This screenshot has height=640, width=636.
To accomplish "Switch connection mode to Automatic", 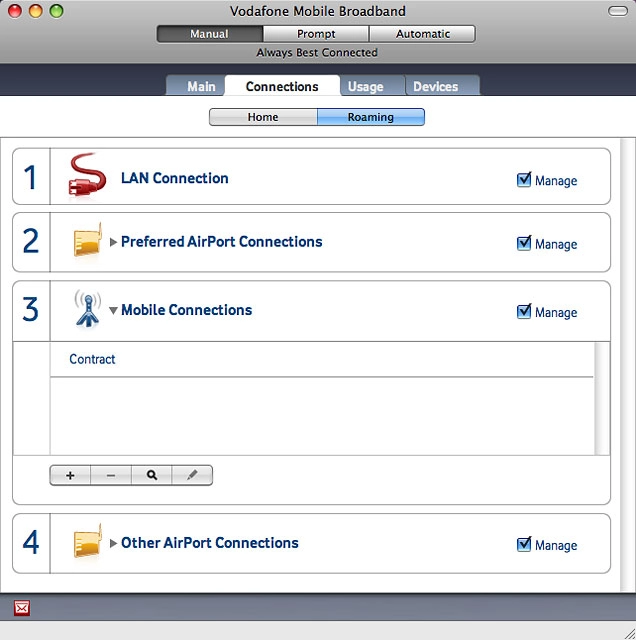I will tap(422, 34).
